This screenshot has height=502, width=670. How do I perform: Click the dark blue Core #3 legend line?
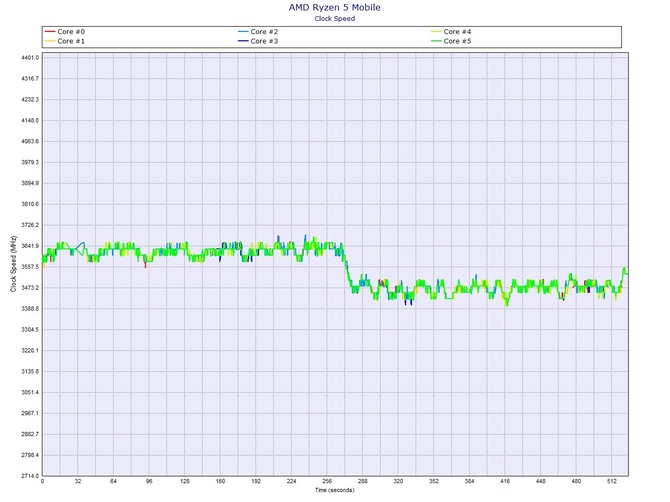point(243,41)
